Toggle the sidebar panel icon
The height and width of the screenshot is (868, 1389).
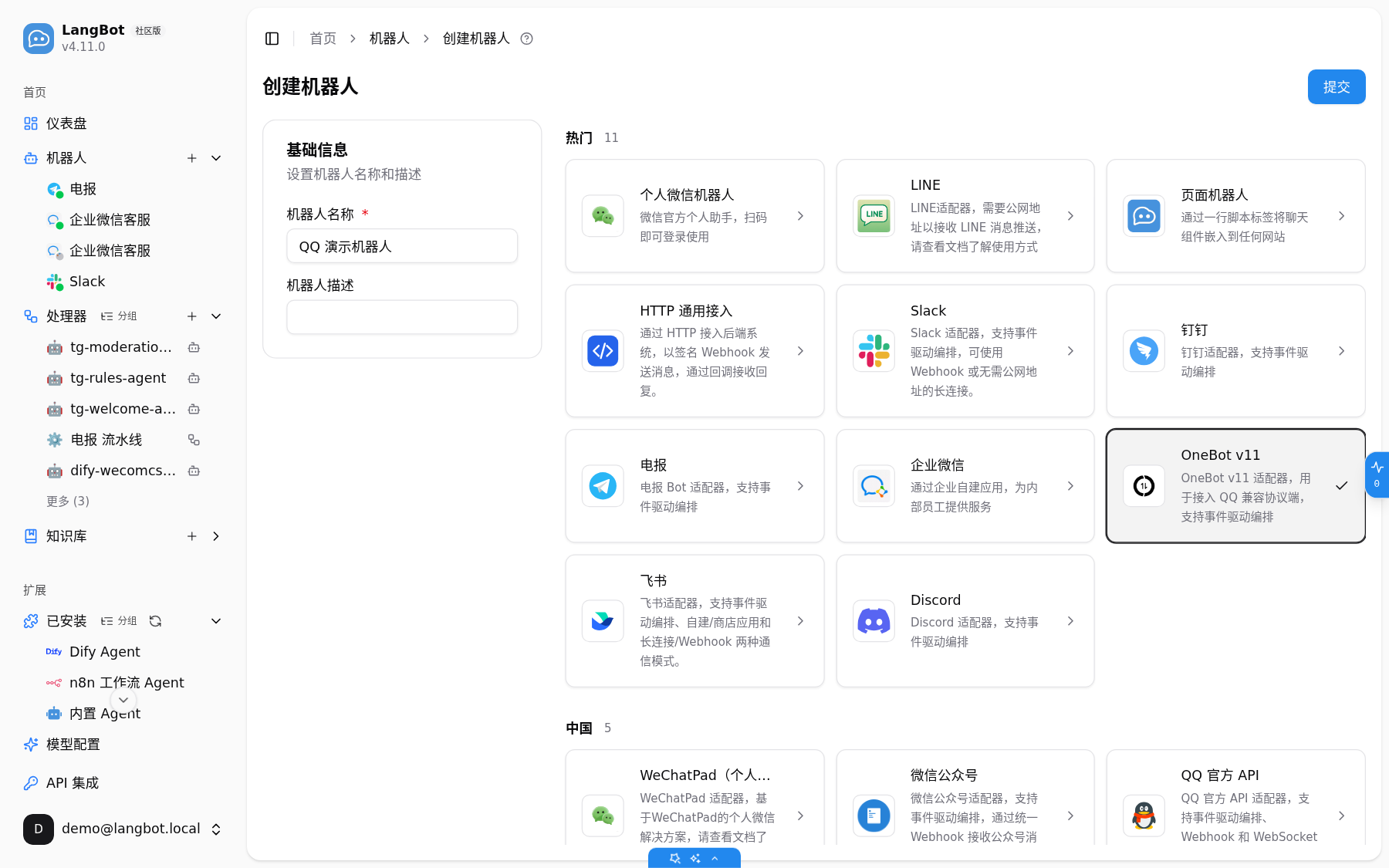click(x=272, y=39)
